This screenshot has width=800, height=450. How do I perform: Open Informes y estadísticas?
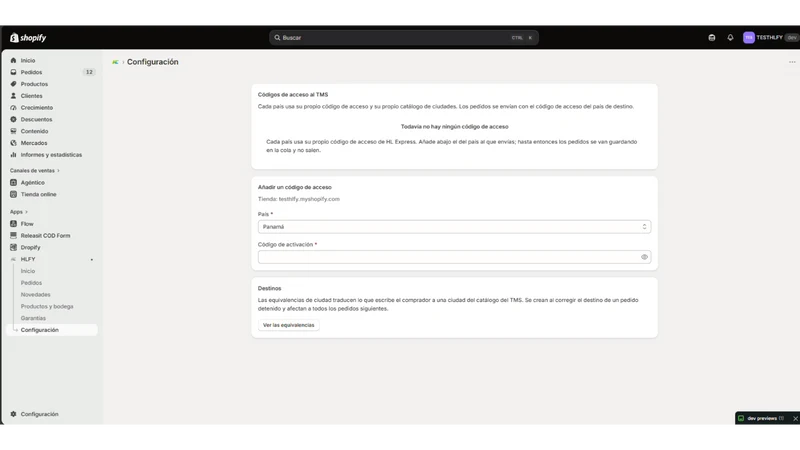(x=52, y=155)
